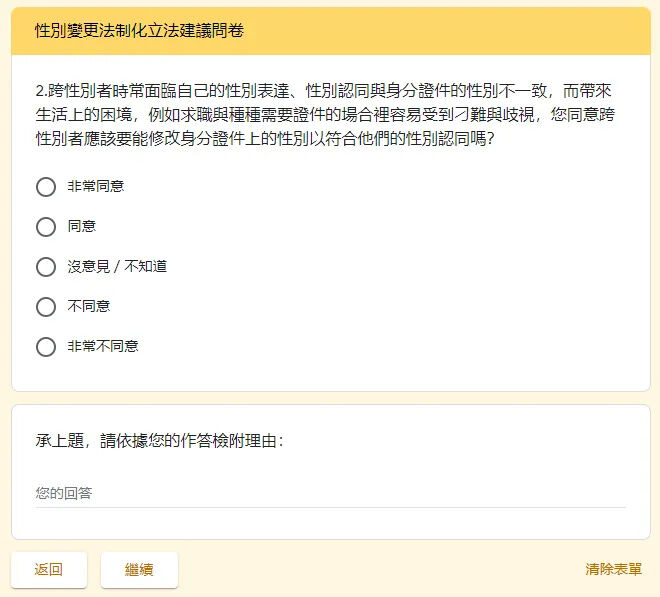Click the 沒意見 / 不知道 label text
This screenshot has width=660, height=597.
click(117, 266)
